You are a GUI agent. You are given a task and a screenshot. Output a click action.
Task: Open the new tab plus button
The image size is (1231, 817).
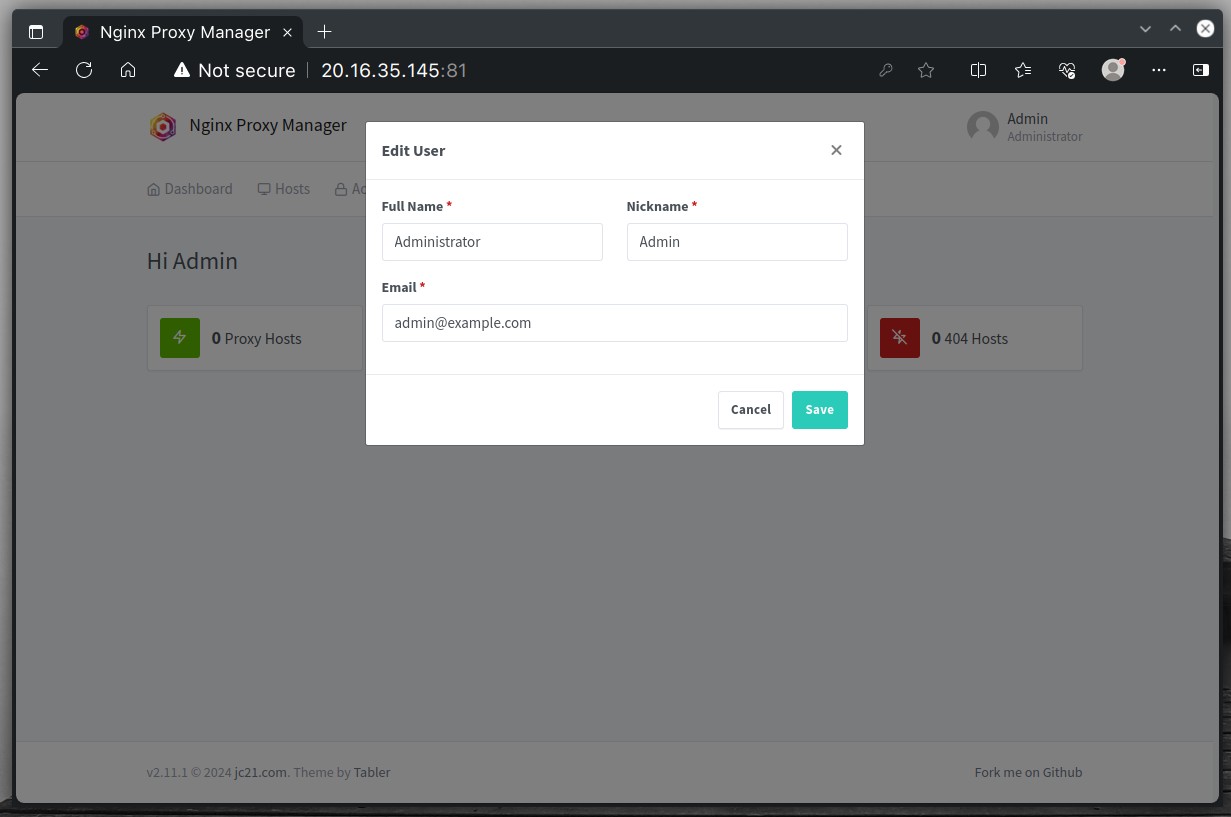click(324, 32)
